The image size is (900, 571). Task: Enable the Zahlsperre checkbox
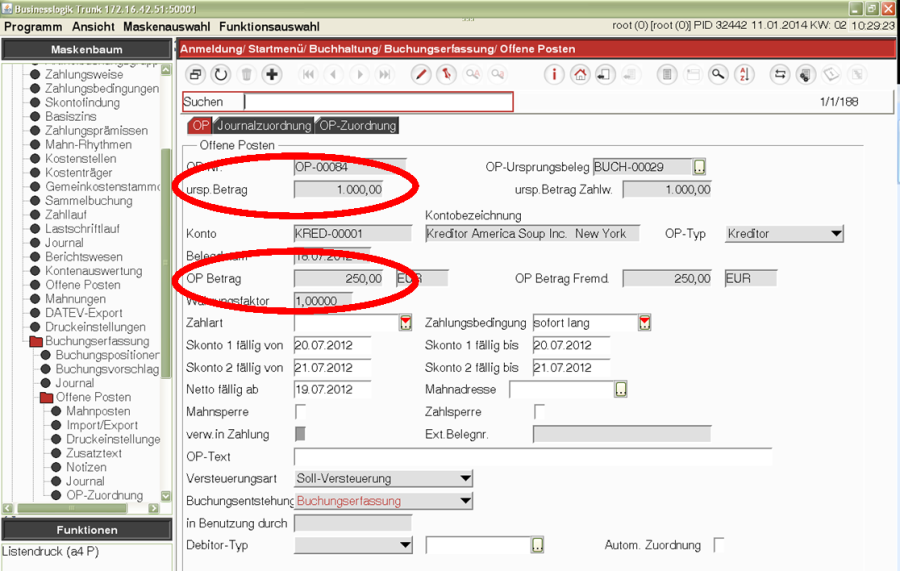click(x=540, y=412)
